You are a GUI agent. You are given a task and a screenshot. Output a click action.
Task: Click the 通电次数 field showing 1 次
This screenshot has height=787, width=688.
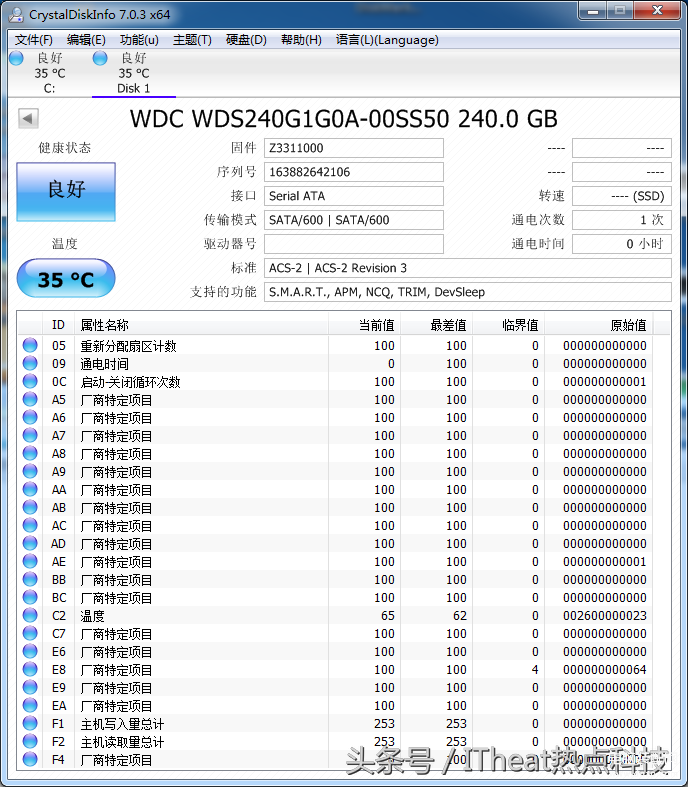[622, 220]
